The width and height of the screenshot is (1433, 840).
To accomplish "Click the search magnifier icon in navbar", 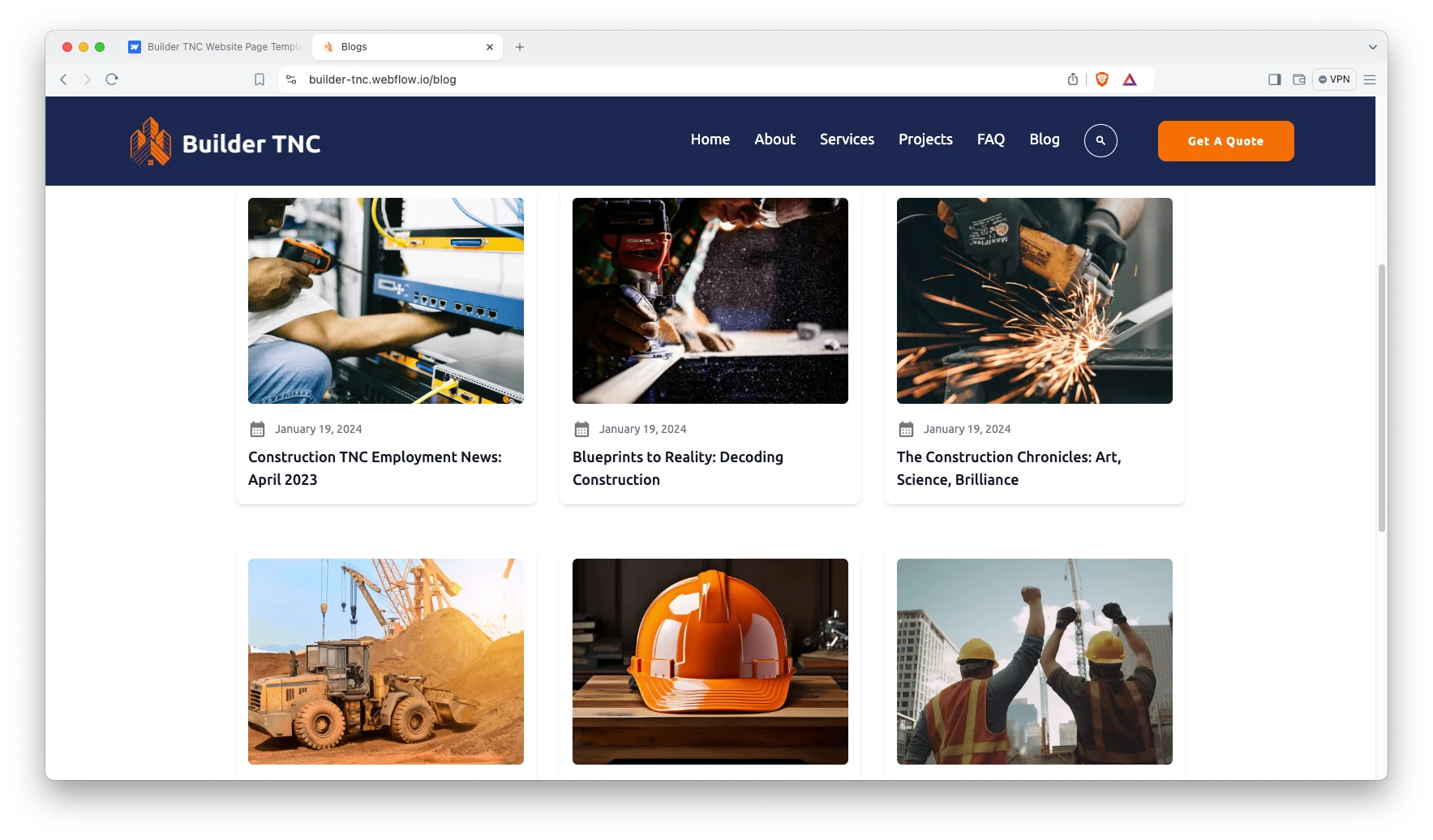I will pos(1100,141).
